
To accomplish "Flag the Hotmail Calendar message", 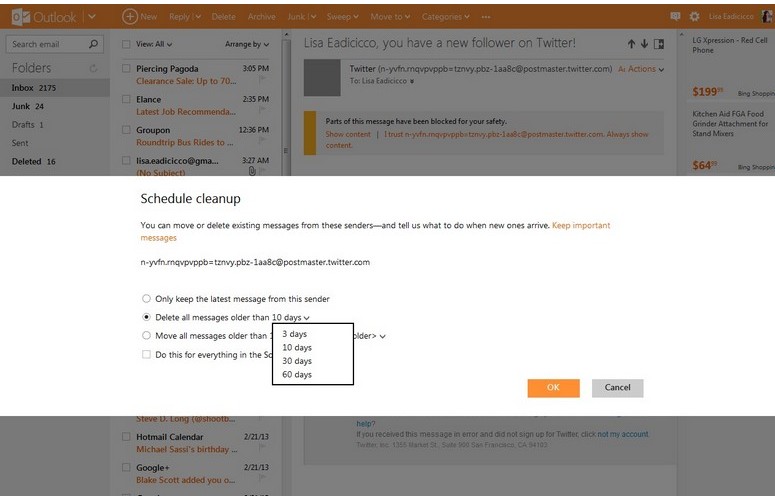I will (x=262, y=447).
